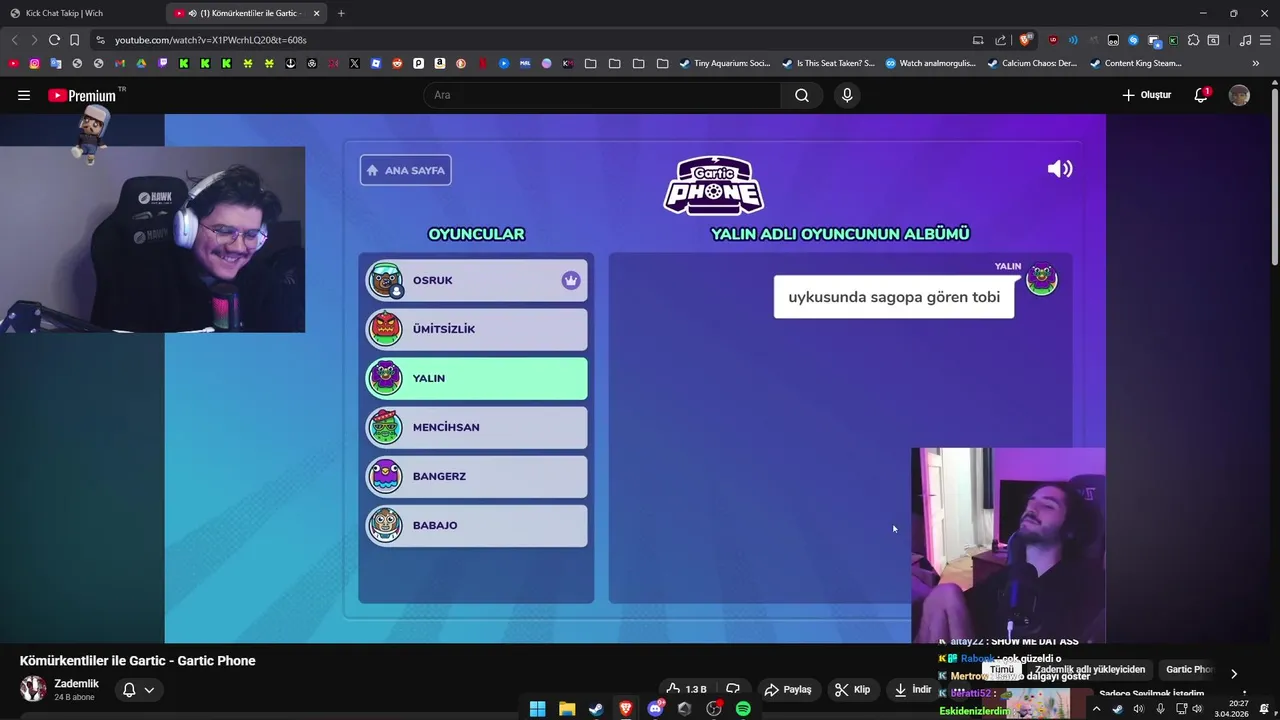Open the Zademlik channel link

[76, 684]
